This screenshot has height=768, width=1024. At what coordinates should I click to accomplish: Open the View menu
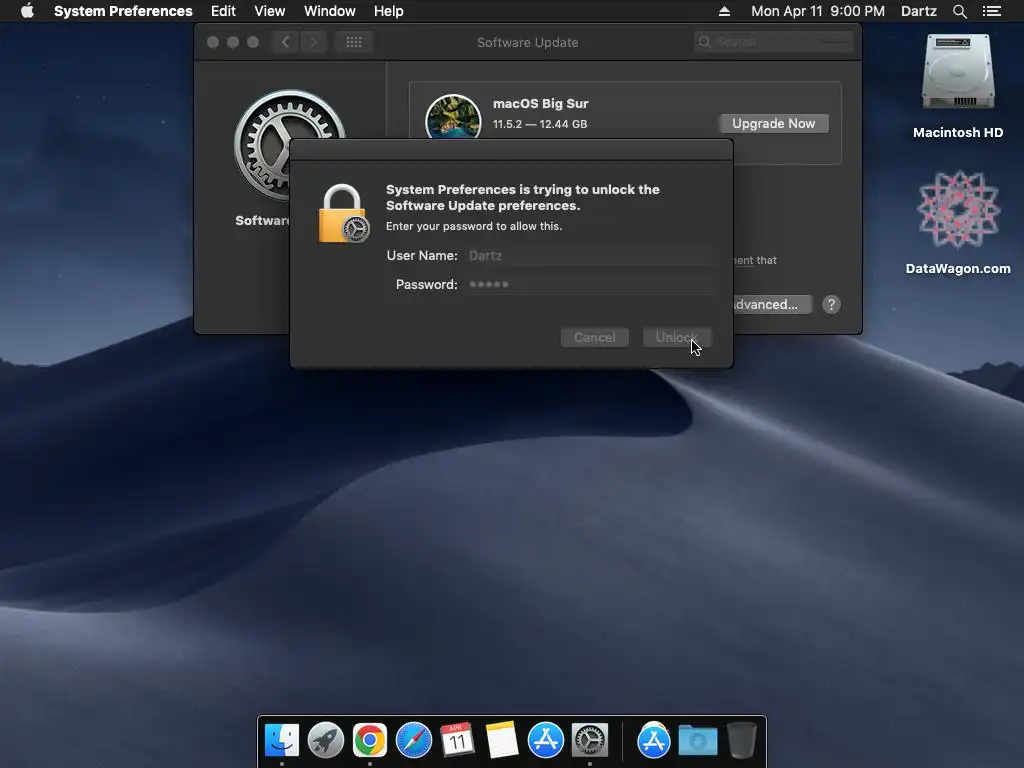click(x=270, y=11)
